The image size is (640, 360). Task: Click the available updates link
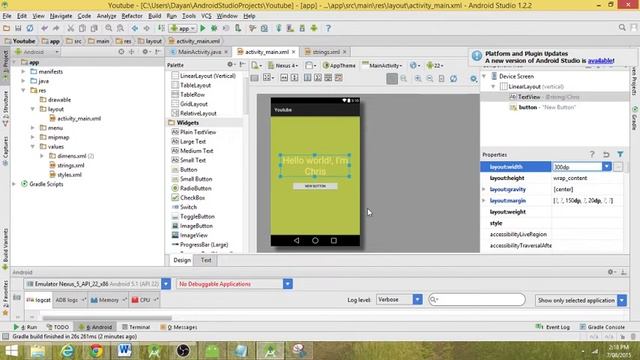click(x=601, y=60)
